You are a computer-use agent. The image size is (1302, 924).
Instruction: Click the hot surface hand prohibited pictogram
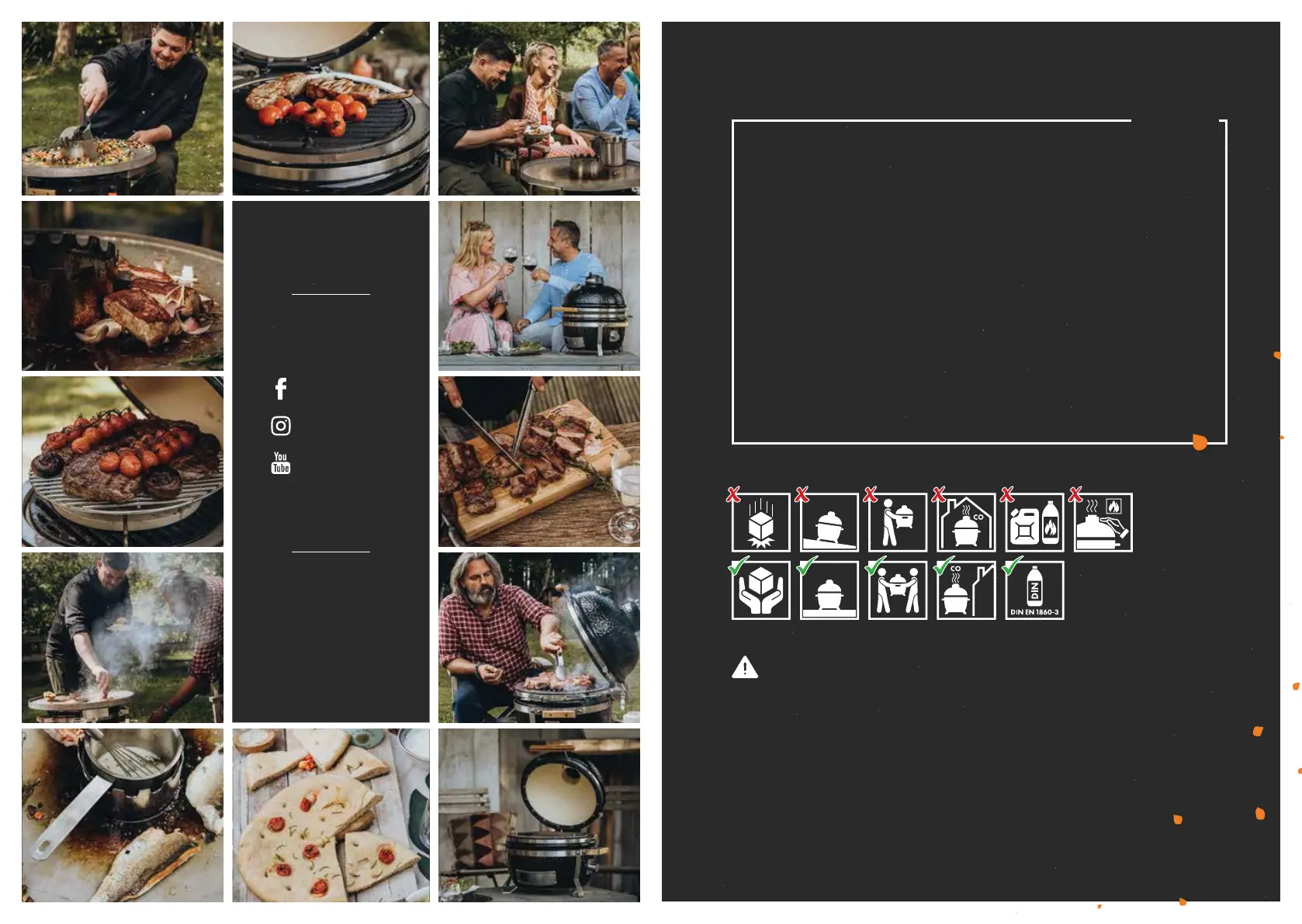1103,522
